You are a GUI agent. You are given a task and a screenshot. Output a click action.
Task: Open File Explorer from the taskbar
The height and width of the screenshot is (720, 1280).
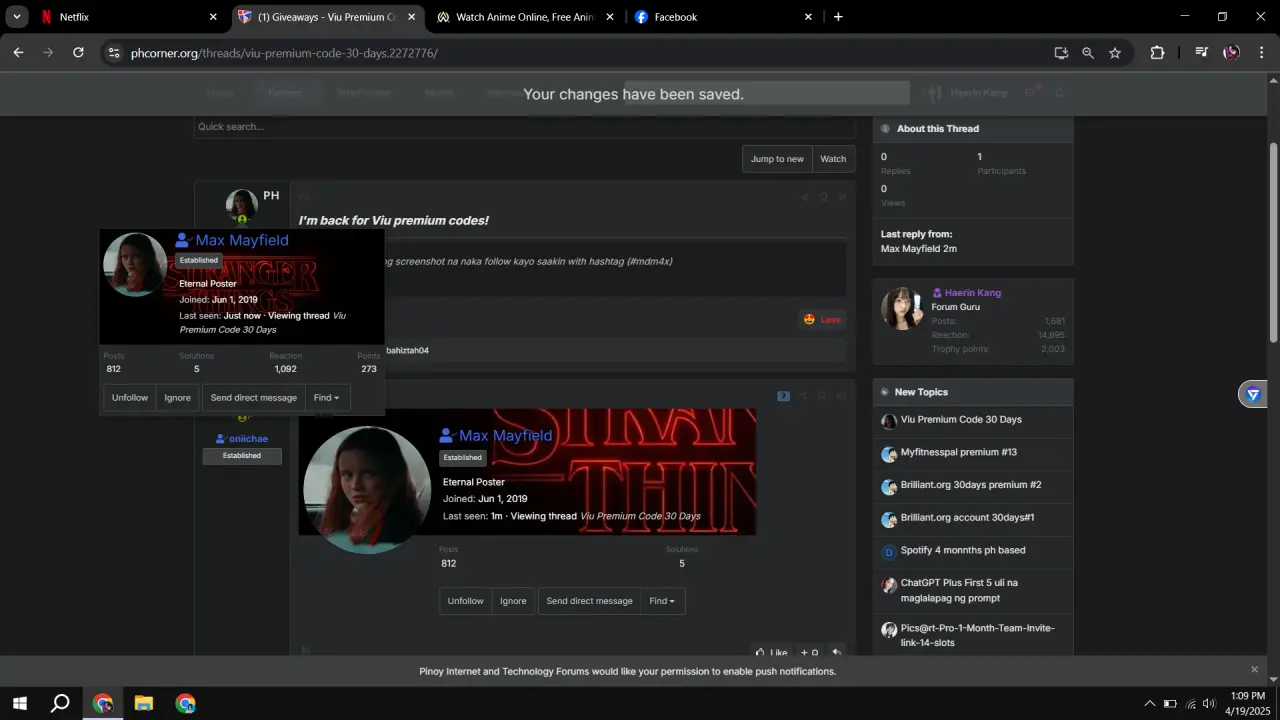coord(143,704)
